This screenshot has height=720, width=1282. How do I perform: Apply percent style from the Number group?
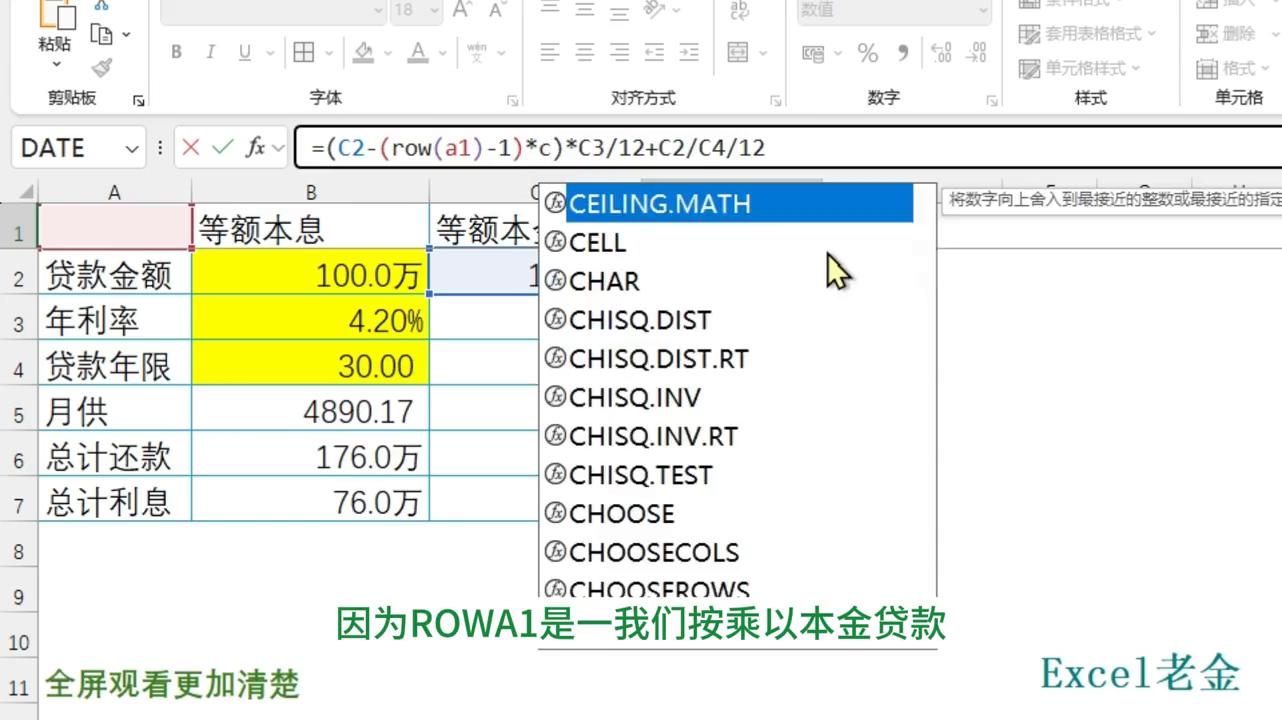click(x=866, y=54)
